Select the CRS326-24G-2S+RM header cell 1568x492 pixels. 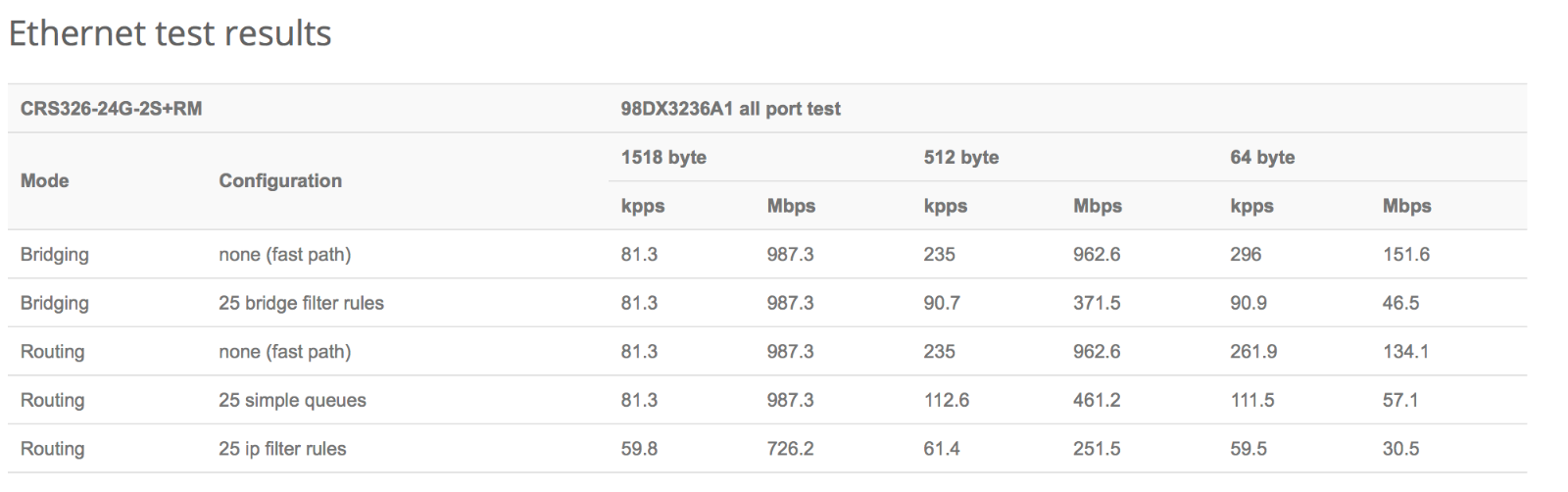coord(112,109)
